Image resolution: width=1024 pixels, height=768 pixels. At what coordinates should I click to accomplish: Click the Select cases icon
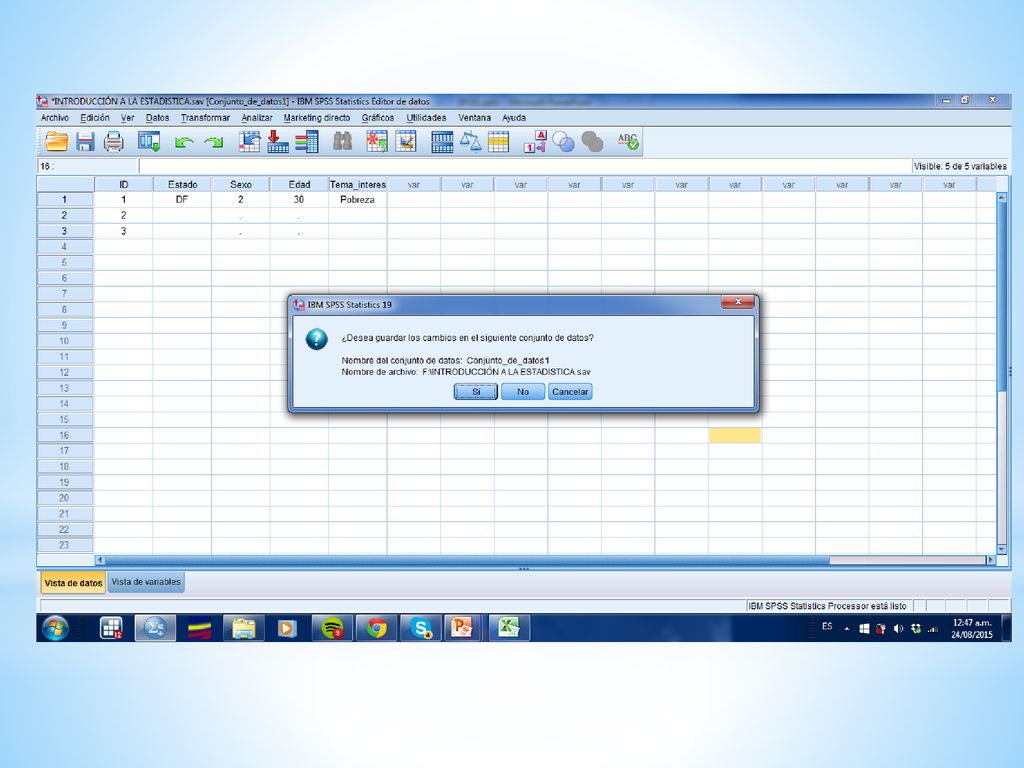pyautogui.click(x=498, y=142)
